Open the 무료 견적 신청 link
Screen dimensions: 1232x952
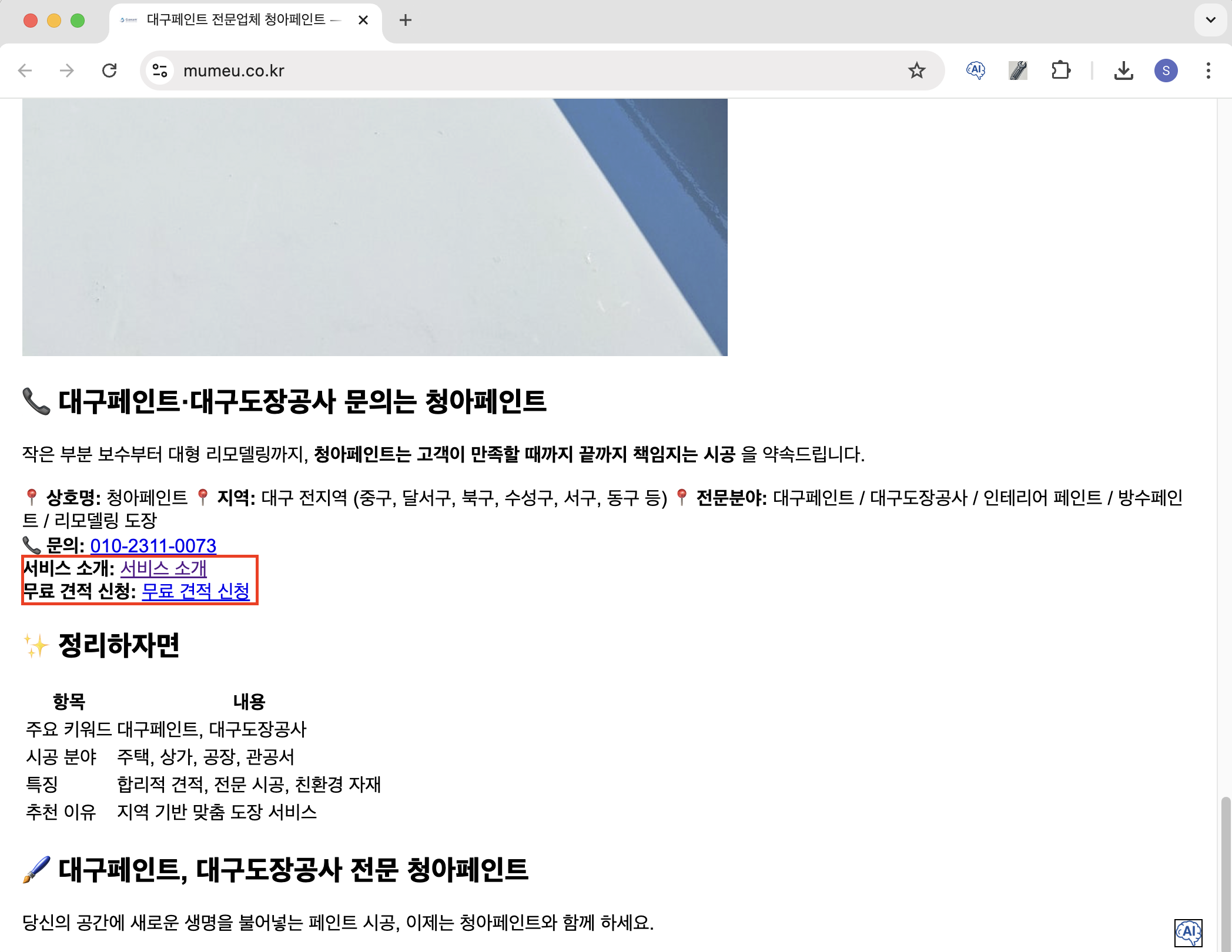pos(196,591)
